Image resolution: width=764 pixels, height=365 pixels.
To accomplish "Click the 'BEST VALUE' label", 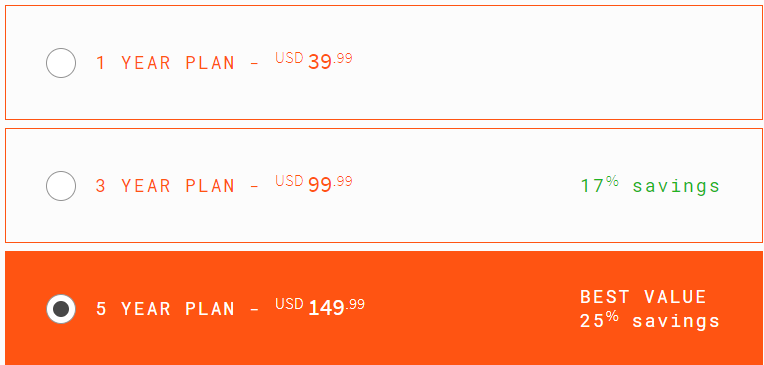I will point(643,297).
